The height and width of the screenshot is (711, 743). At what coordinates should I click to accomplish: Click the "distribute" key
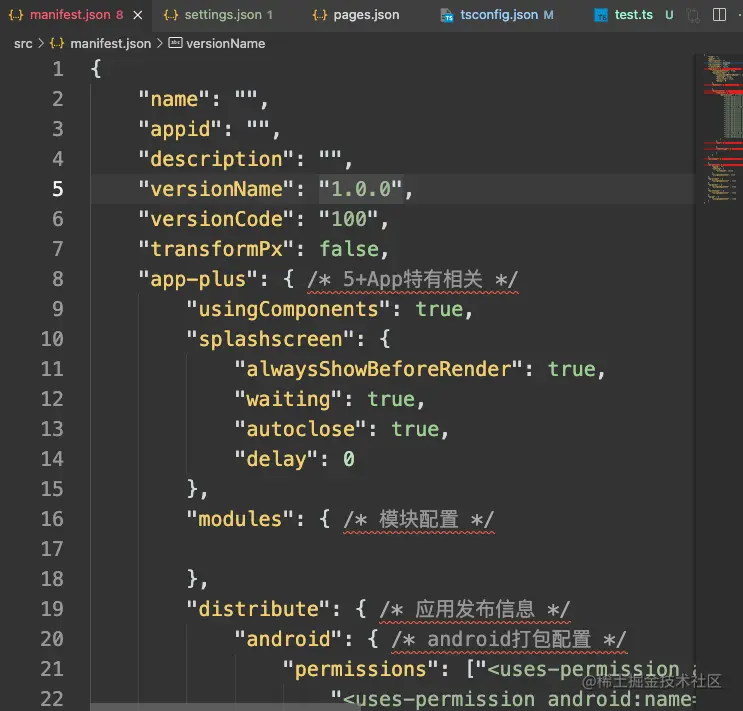pyautogui.click(x=258, y=609)
